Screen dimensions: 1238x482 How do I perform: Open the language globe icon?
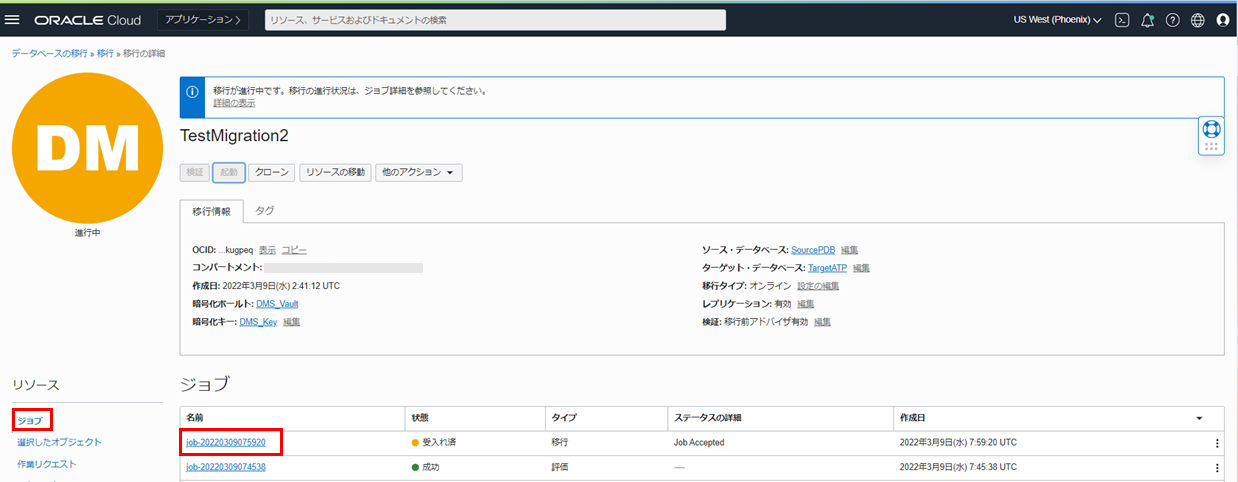click(1197, 20)
